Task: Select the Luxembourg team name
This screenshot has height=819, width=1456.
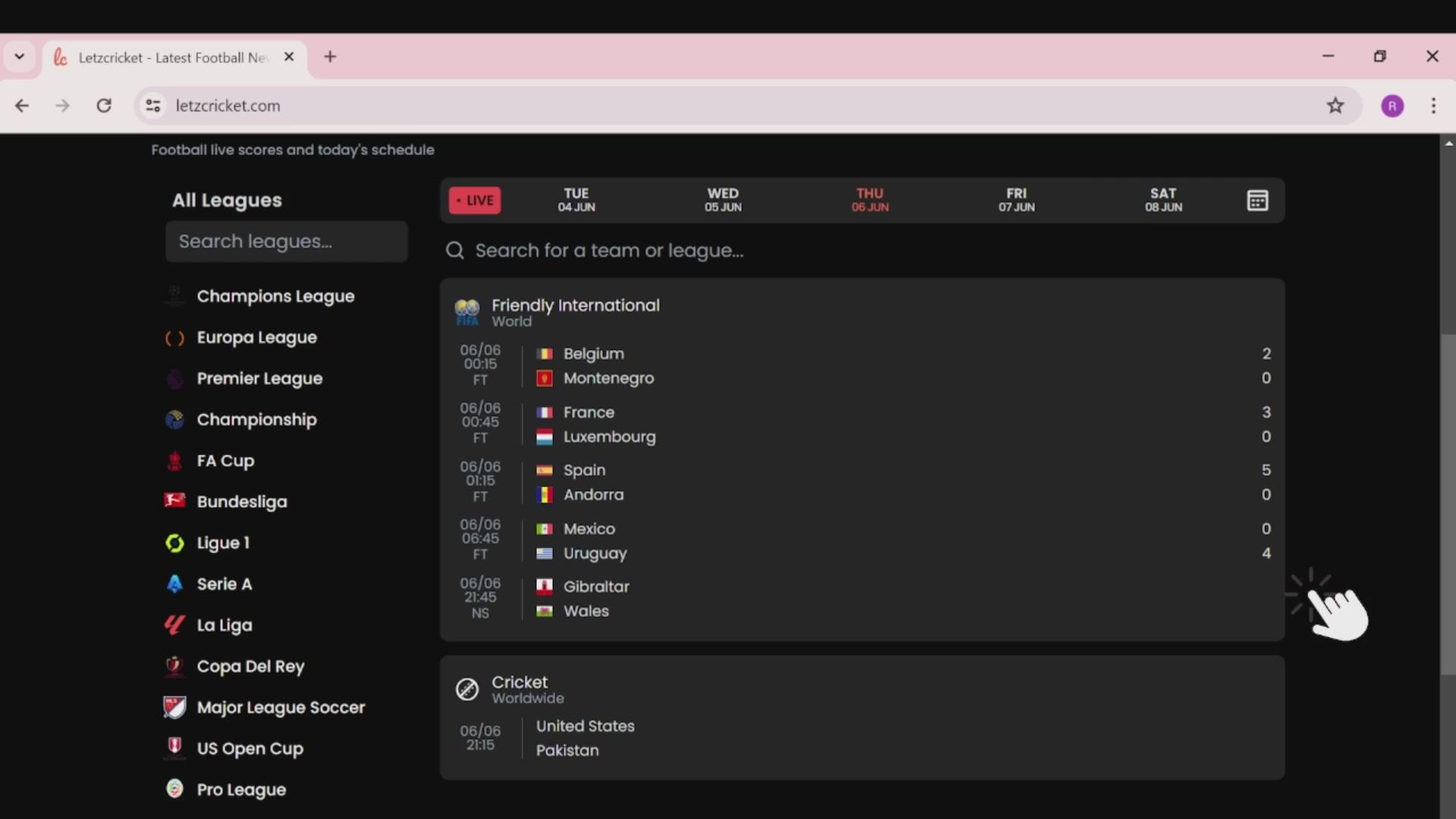Action: click(x=610, y=437)
